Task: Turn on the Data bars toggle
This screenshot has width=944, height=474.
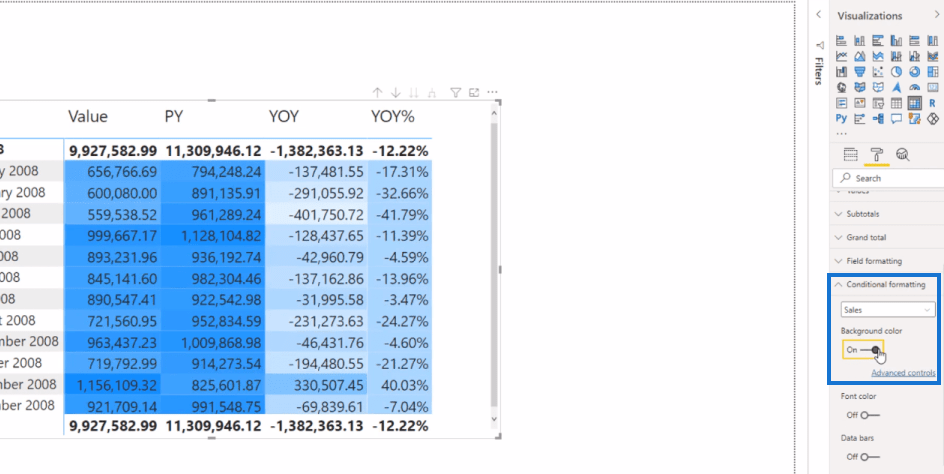Action: click(x=870, y=457)
